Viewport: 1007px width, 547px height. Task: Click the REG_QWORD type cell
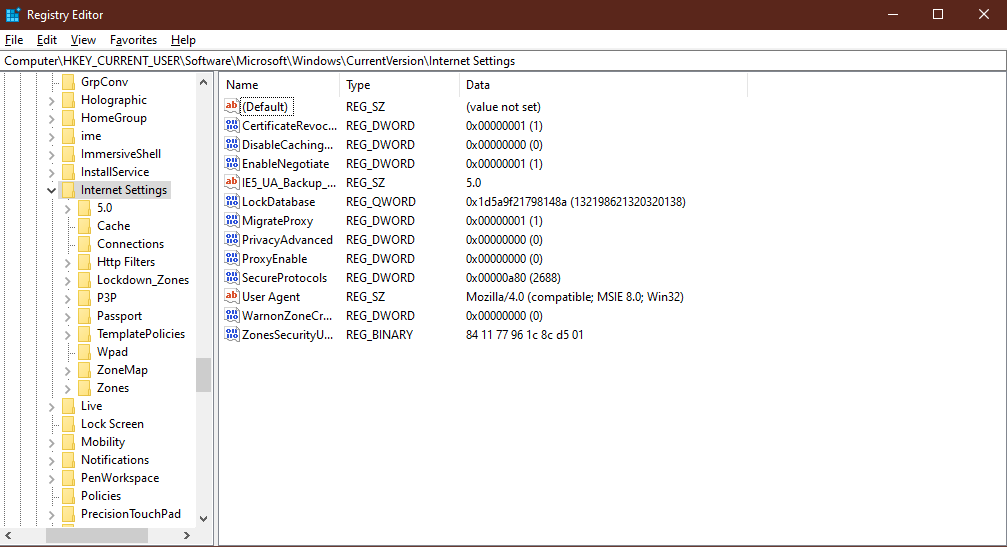(x=381, y=202)
